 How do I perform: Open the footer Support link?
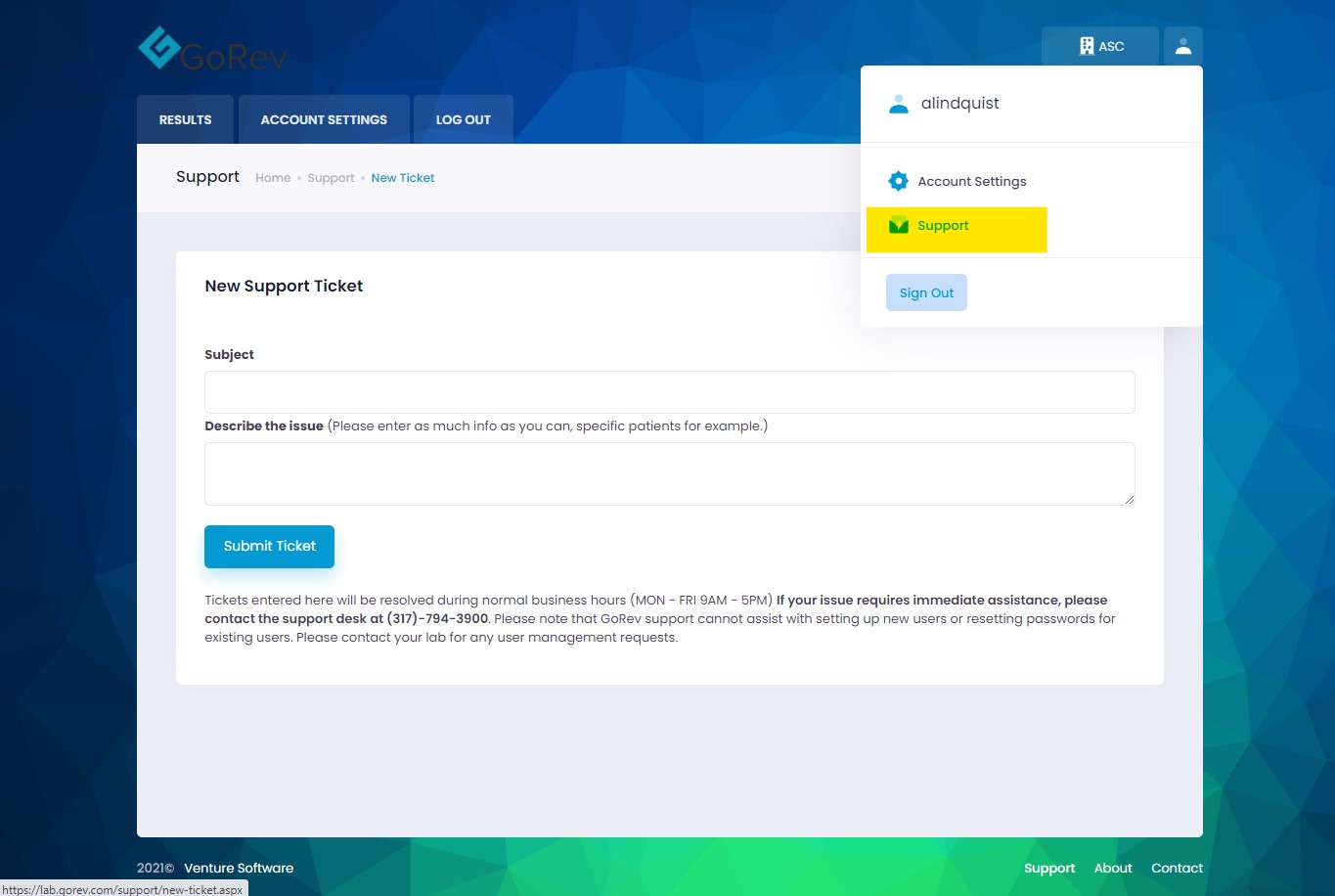pyautogui.click(x=1049, y=868)
